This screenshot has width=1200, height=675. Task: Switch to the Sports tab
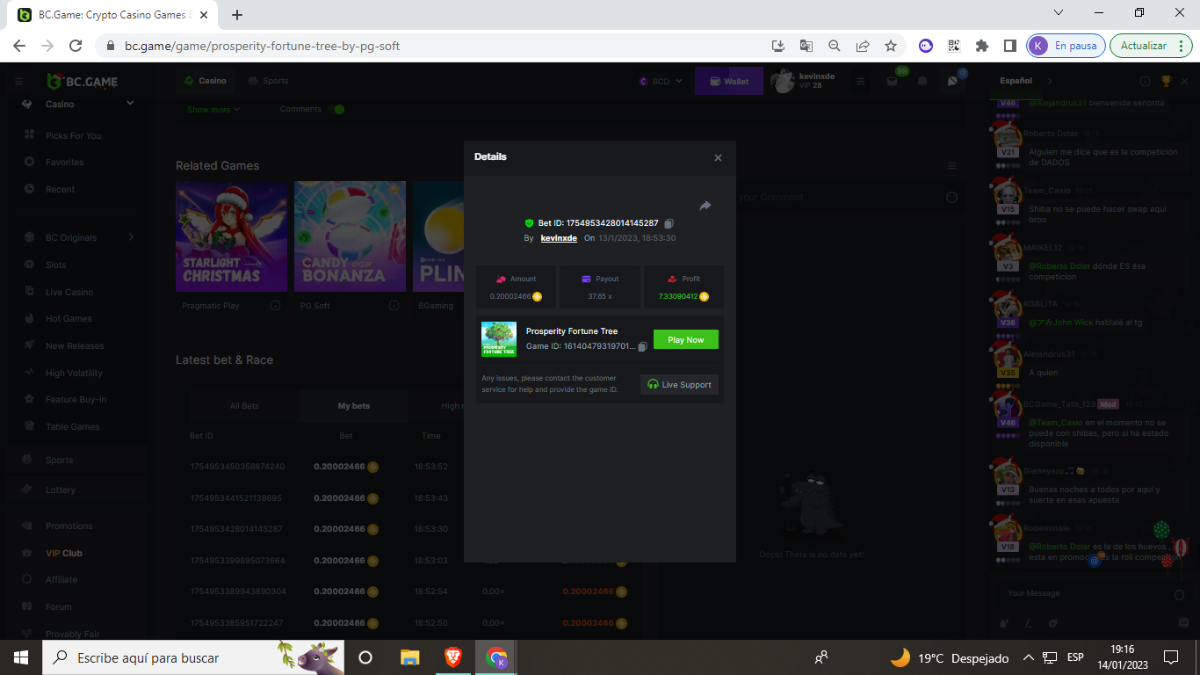(x=268, y=81)
